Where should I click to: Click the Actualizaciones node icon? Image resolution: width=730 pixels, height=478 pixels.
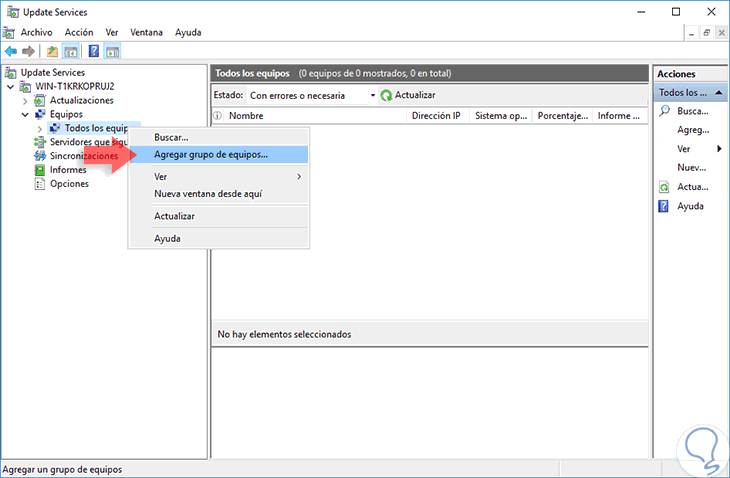40,101
